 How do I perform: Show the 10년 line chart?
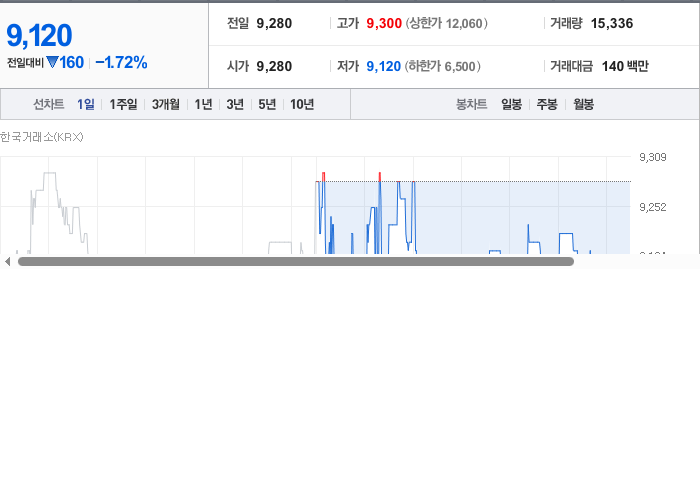(x=302, y=104)
